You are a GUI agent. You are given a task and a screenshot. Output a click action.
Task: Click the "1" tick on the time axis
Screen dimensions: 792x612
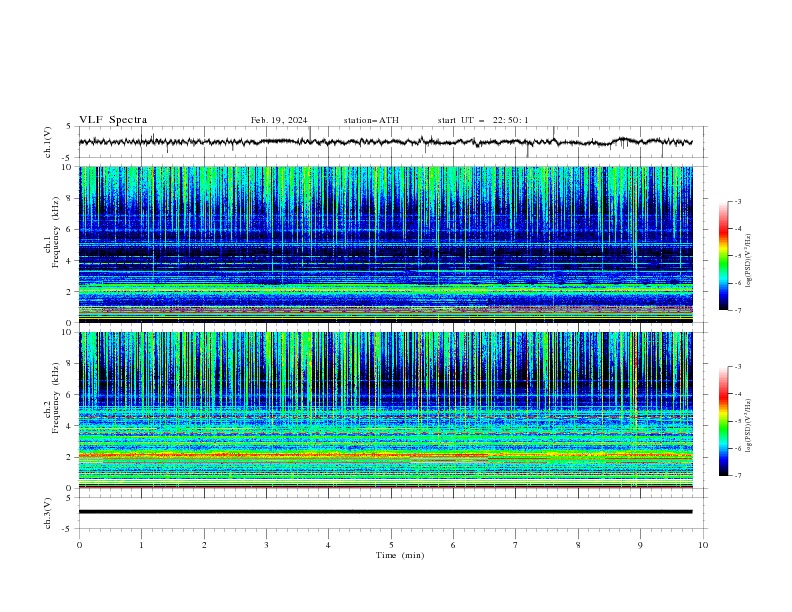coord(141,545)
